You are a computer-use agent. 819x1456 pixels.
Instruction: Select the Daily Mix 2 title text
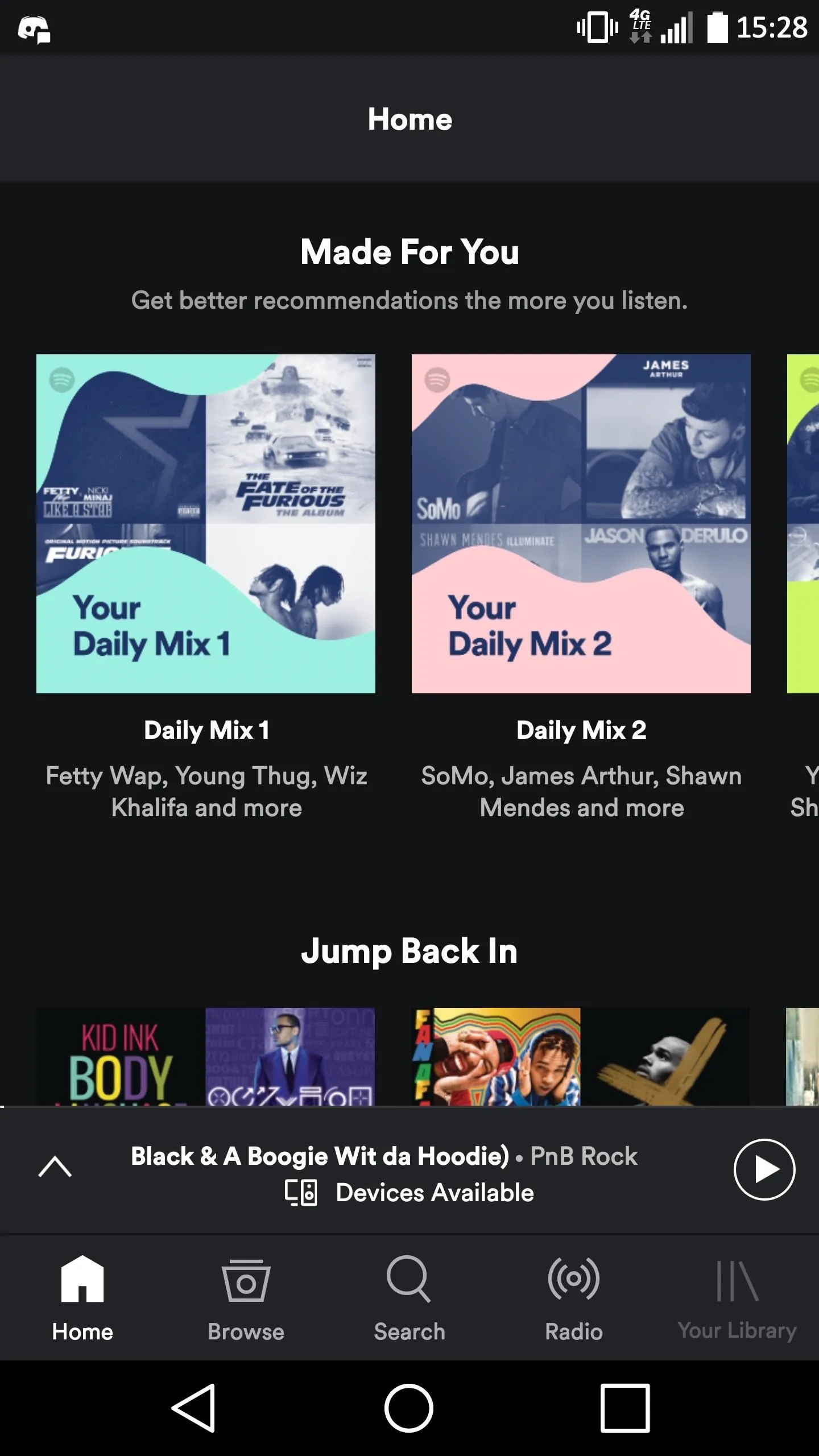[x=581, y=730]
